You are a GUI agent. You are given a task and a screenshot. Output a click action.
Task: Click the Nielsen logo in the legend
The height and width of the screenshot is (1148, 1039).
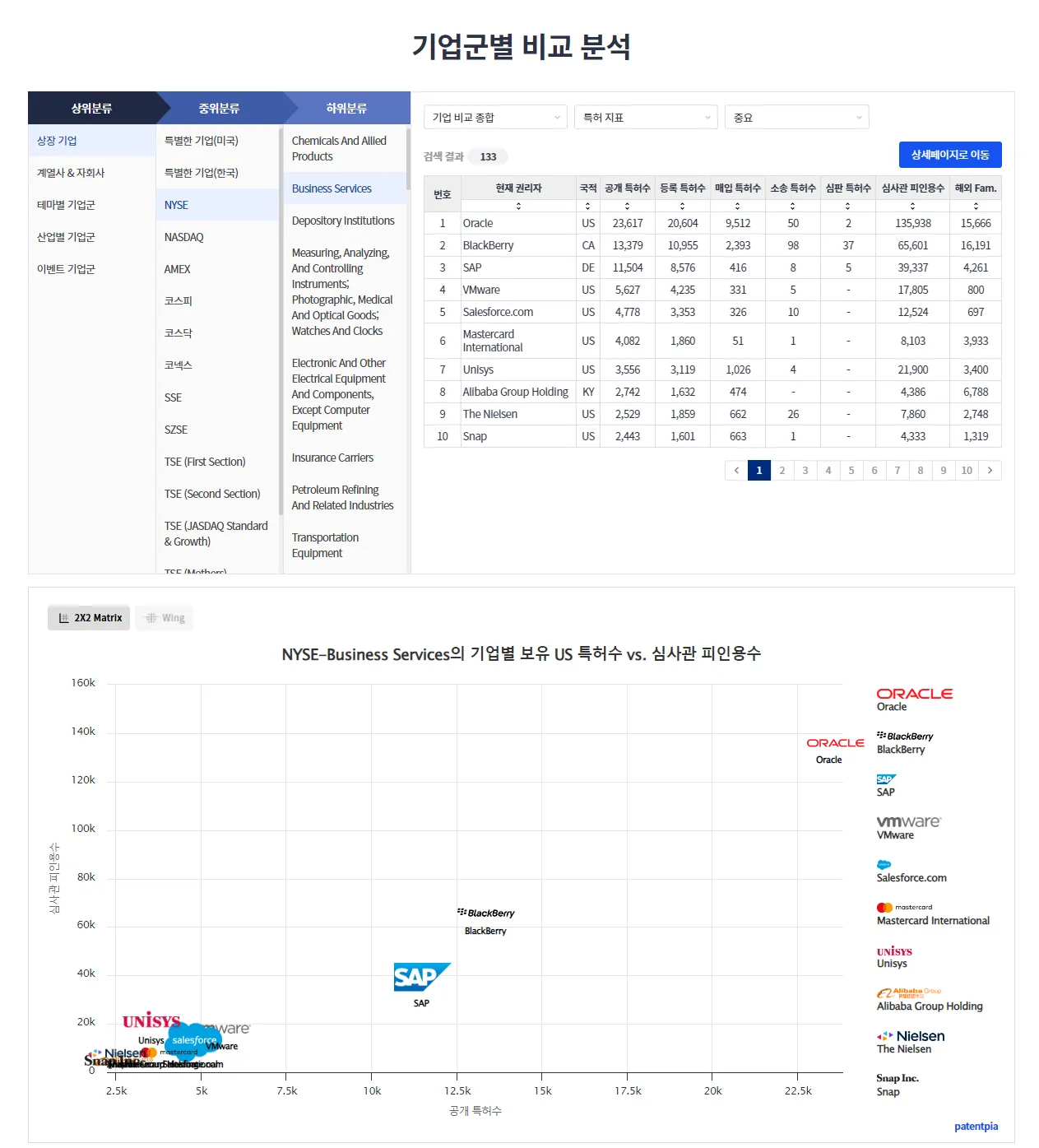click(911, 1036)
